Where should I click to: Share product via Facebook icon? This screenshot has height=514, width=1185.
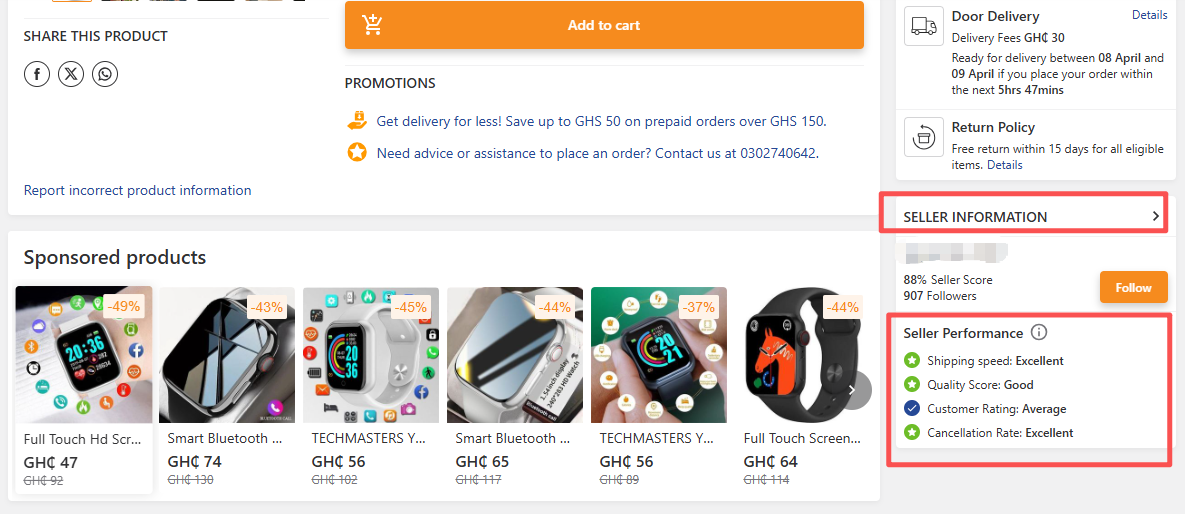click(x=37, y=74)
